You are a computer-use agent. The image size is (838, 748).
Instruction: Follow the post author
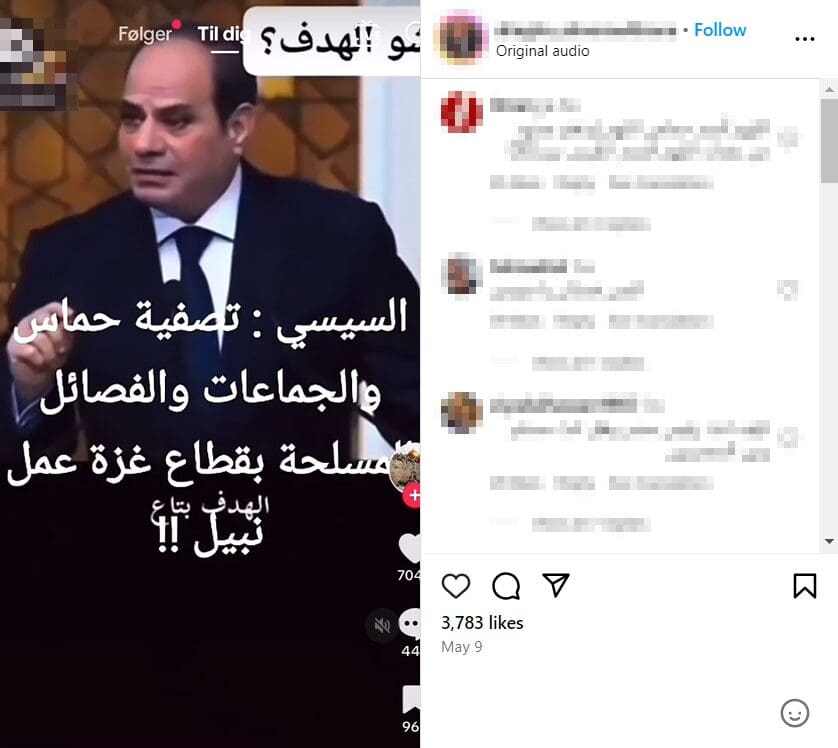720,30
